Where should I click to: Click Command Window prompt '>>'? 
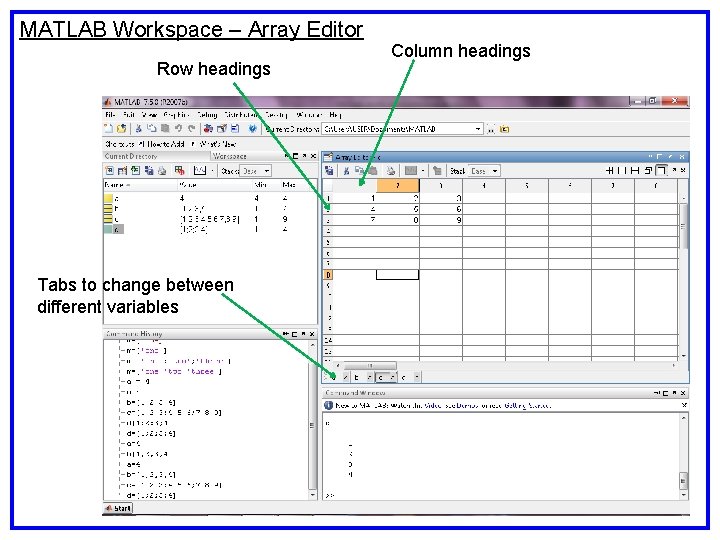click(330, 495)
